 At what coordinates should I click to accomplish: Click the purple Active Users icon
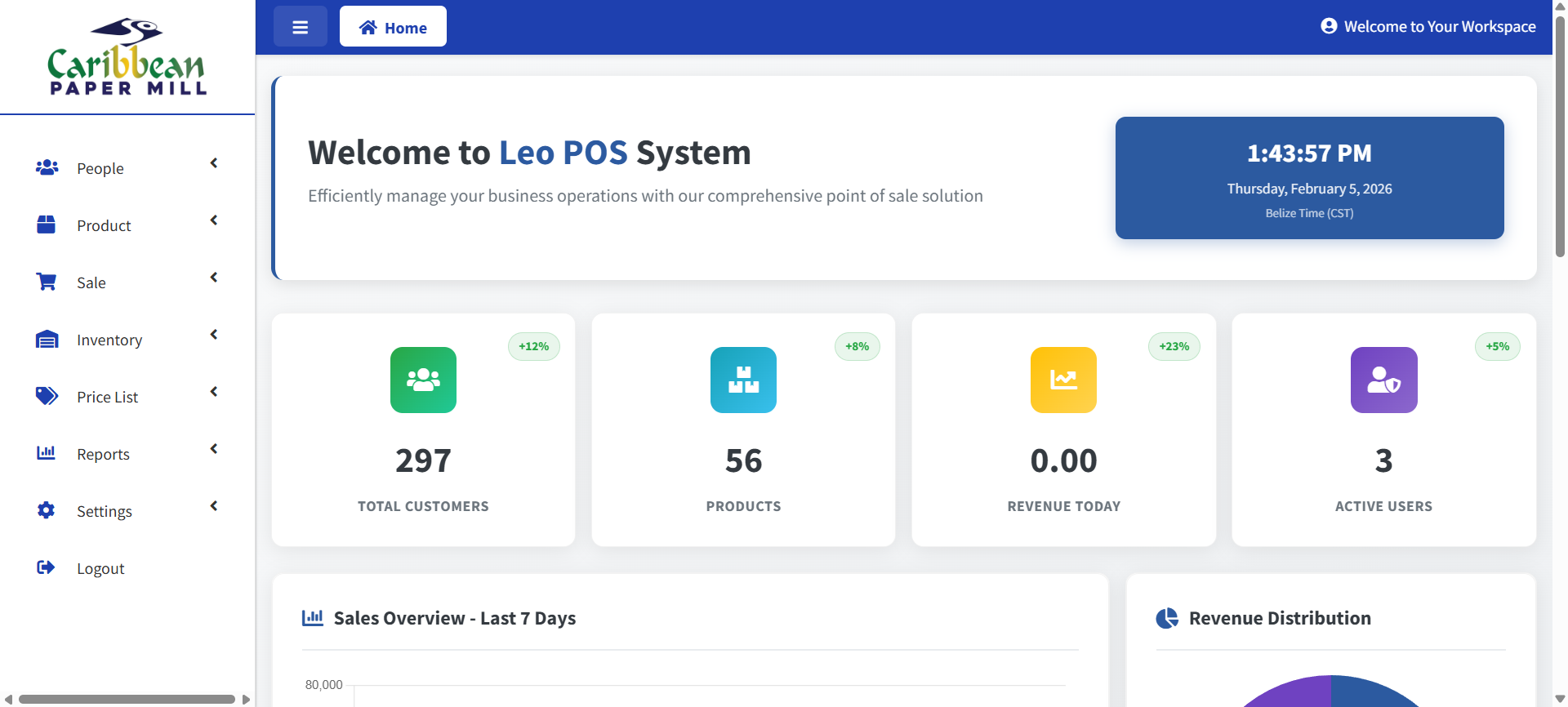1383,380
